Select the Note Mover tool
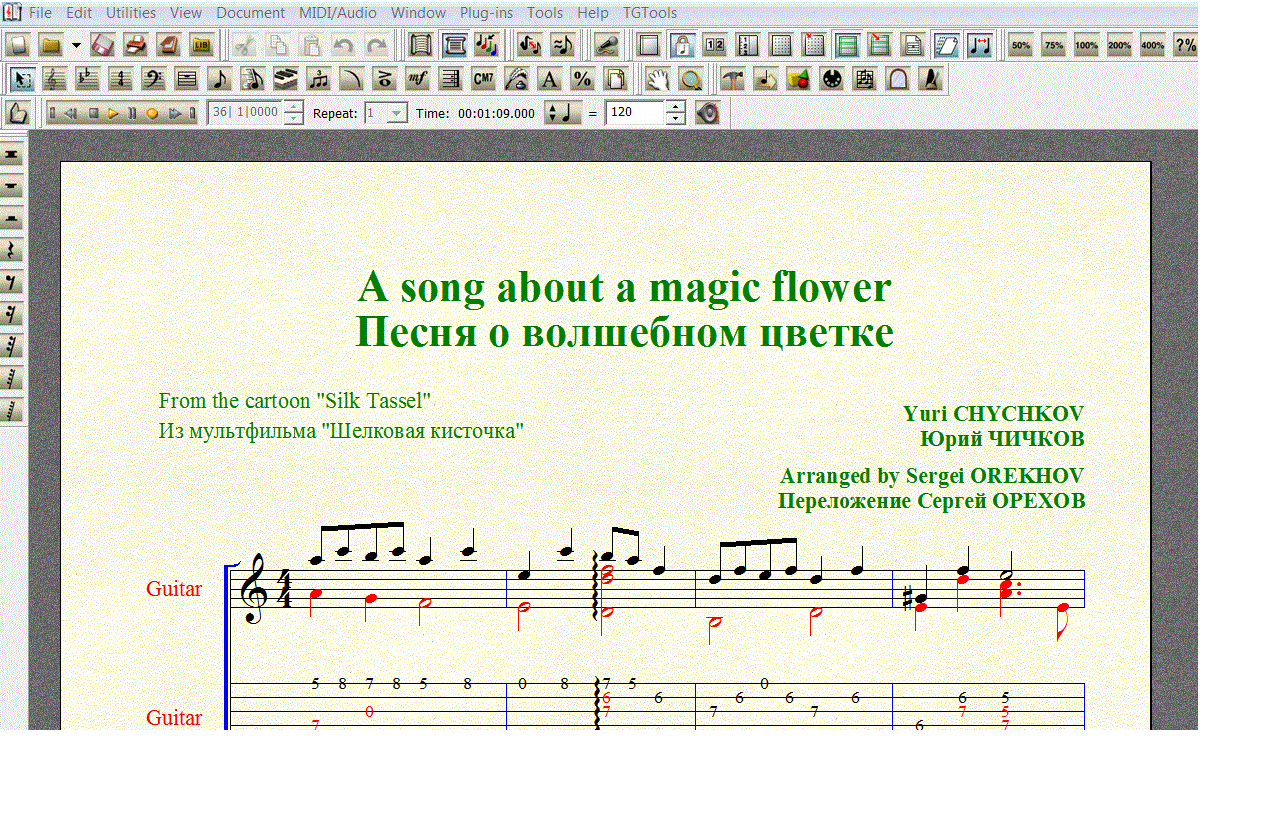Image resolution: width=1274 pixels, height=817 pixels. coord(766,79)
